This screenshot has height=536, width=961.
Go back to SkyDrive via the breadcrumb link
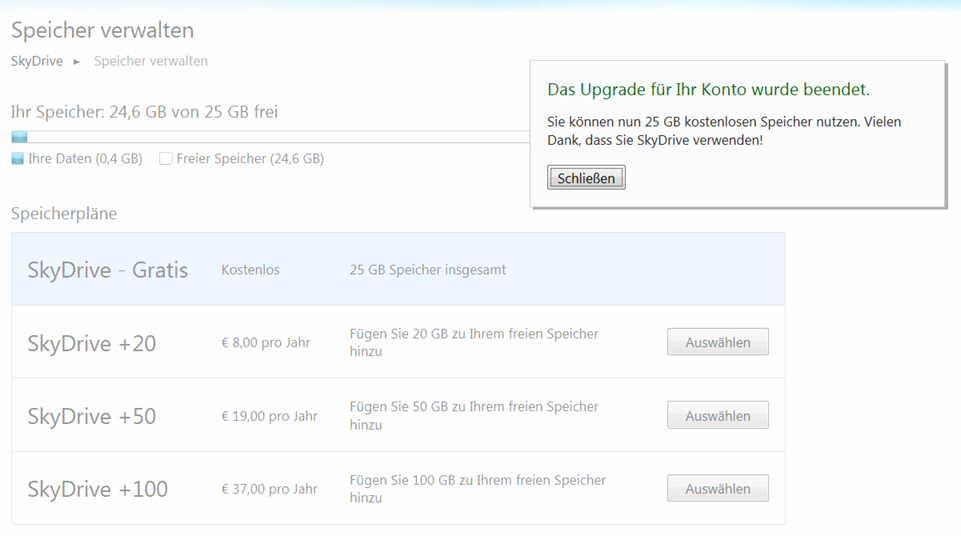[37, 61]
